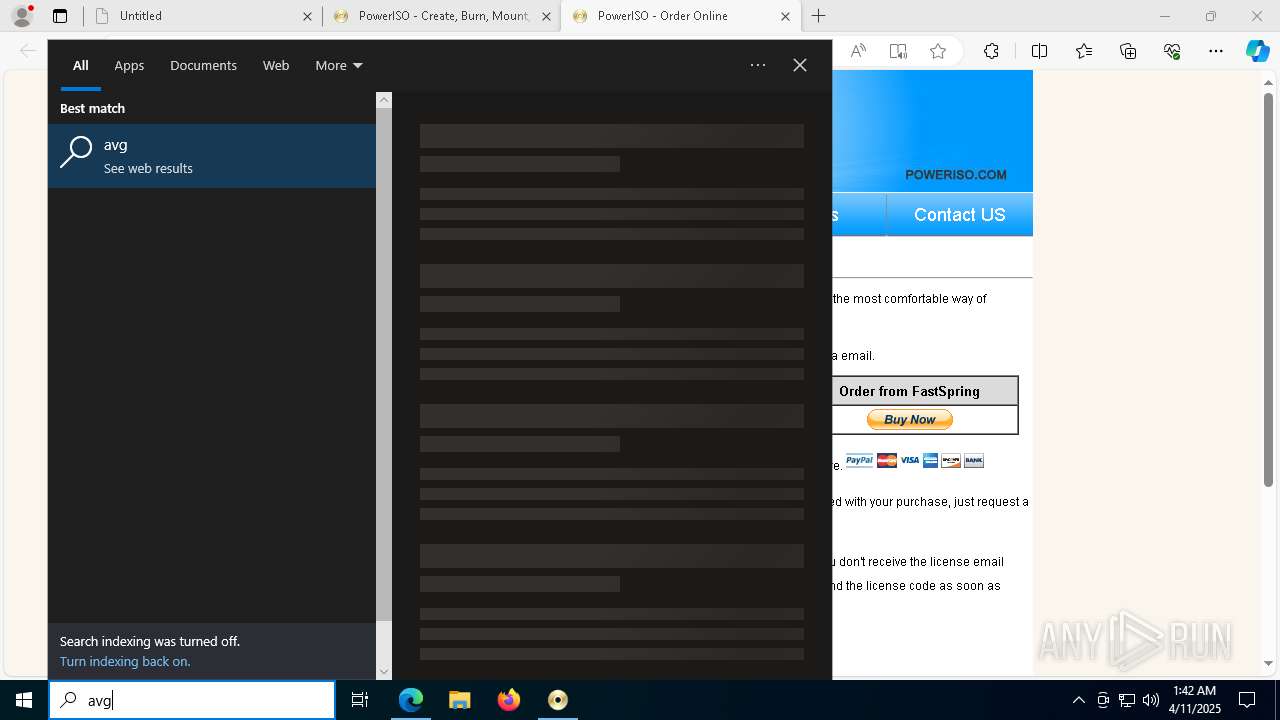Open the All search filter tab
Viewport: 1280px width, 720px height.
click(x=80, y=65)
